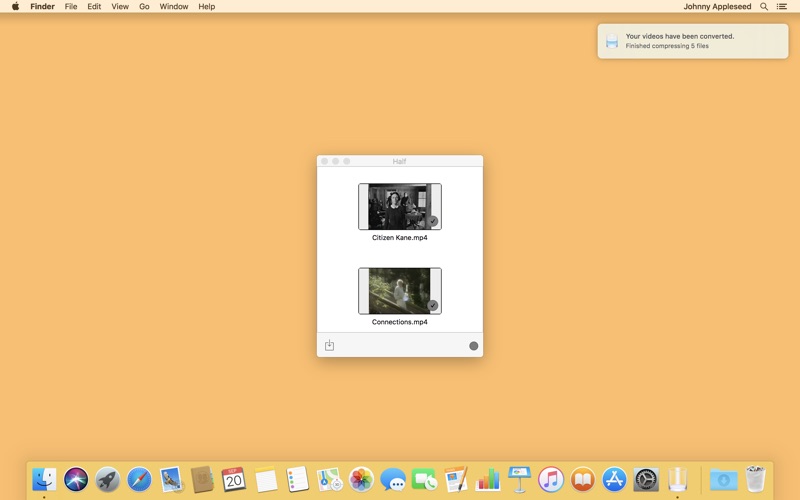Open Safari compass icon in dock
This screenshot has height=500, width=800.
click(x=139, y=480)
